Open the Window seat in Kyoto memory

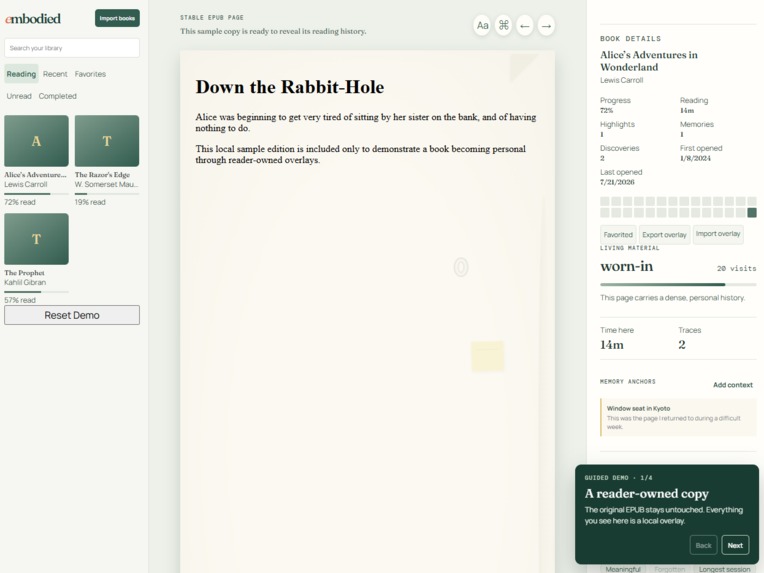(x=678, y=418)
